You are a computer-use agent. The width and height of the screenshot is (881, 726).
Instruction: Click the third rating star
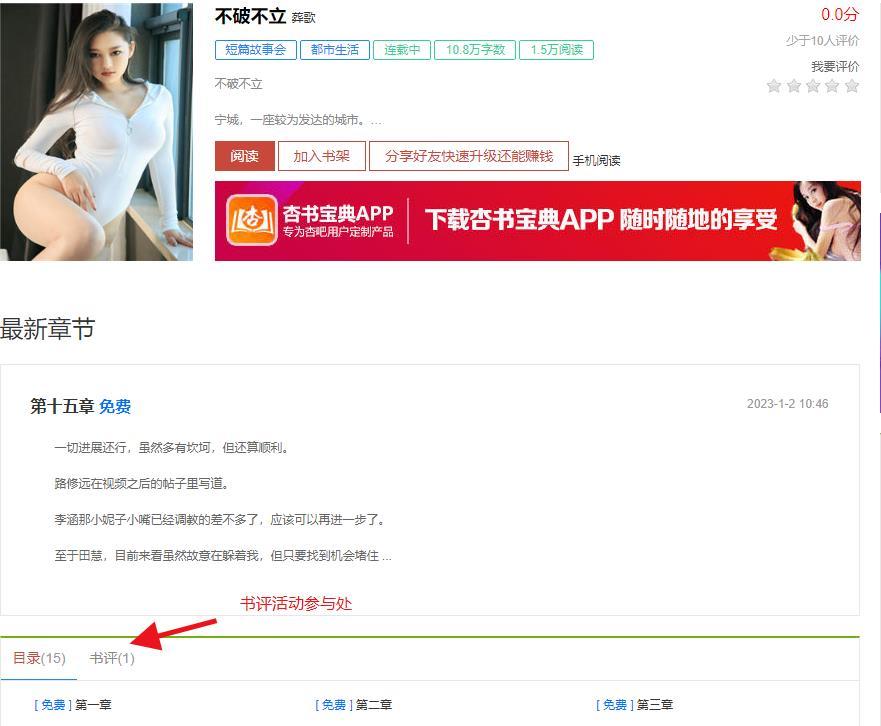[x=813, y=85]
